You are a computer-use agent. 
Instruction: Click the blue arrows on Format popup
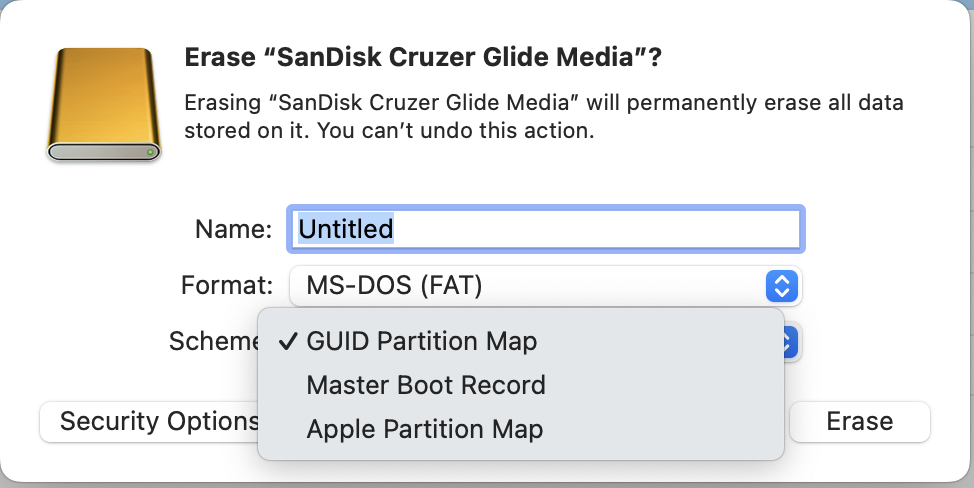[x=781, y=287]
